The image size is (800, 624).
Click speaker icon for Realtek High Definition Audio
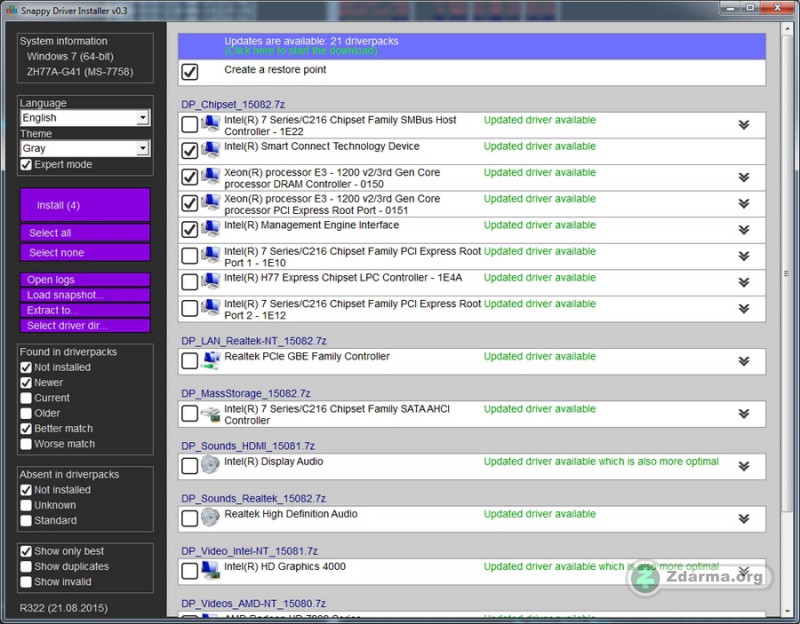pyautogui.click(x=210, y=518)
